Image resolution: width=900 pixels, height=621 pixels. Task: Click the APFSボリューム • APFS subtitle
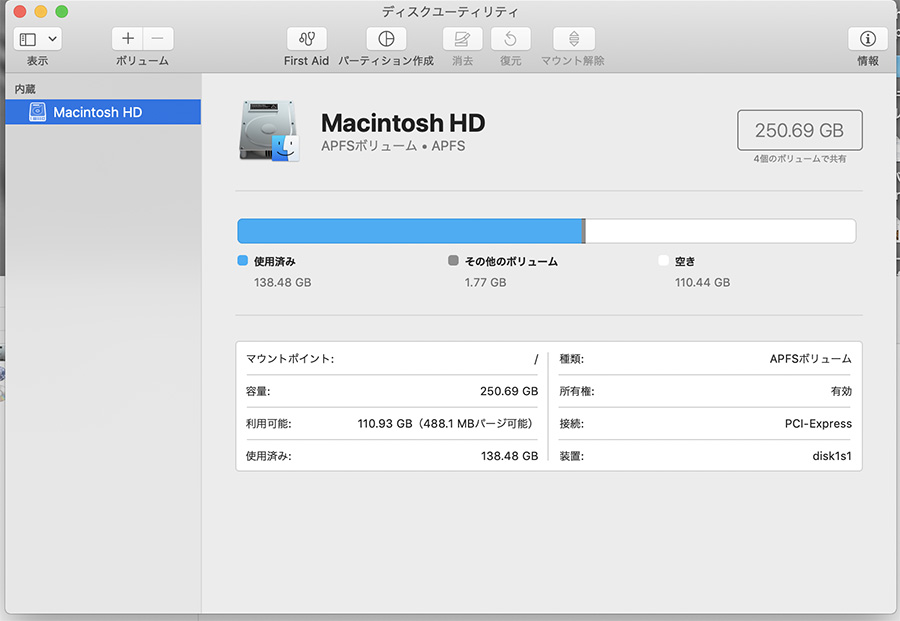(x=393, y=146)
